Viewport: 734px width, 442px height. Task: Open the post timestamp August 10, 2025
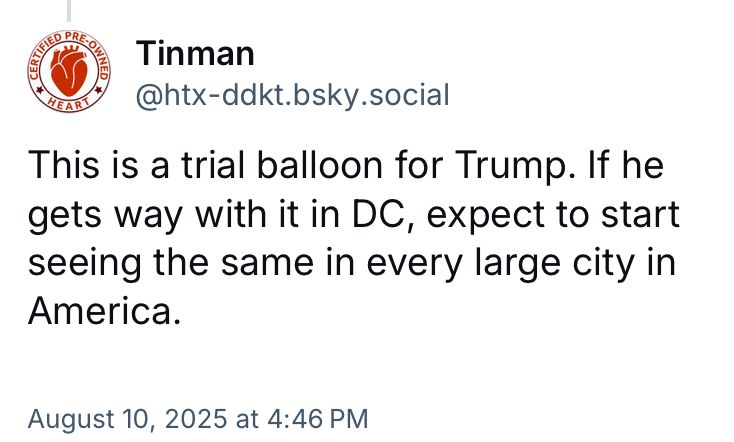pos(198,419)
